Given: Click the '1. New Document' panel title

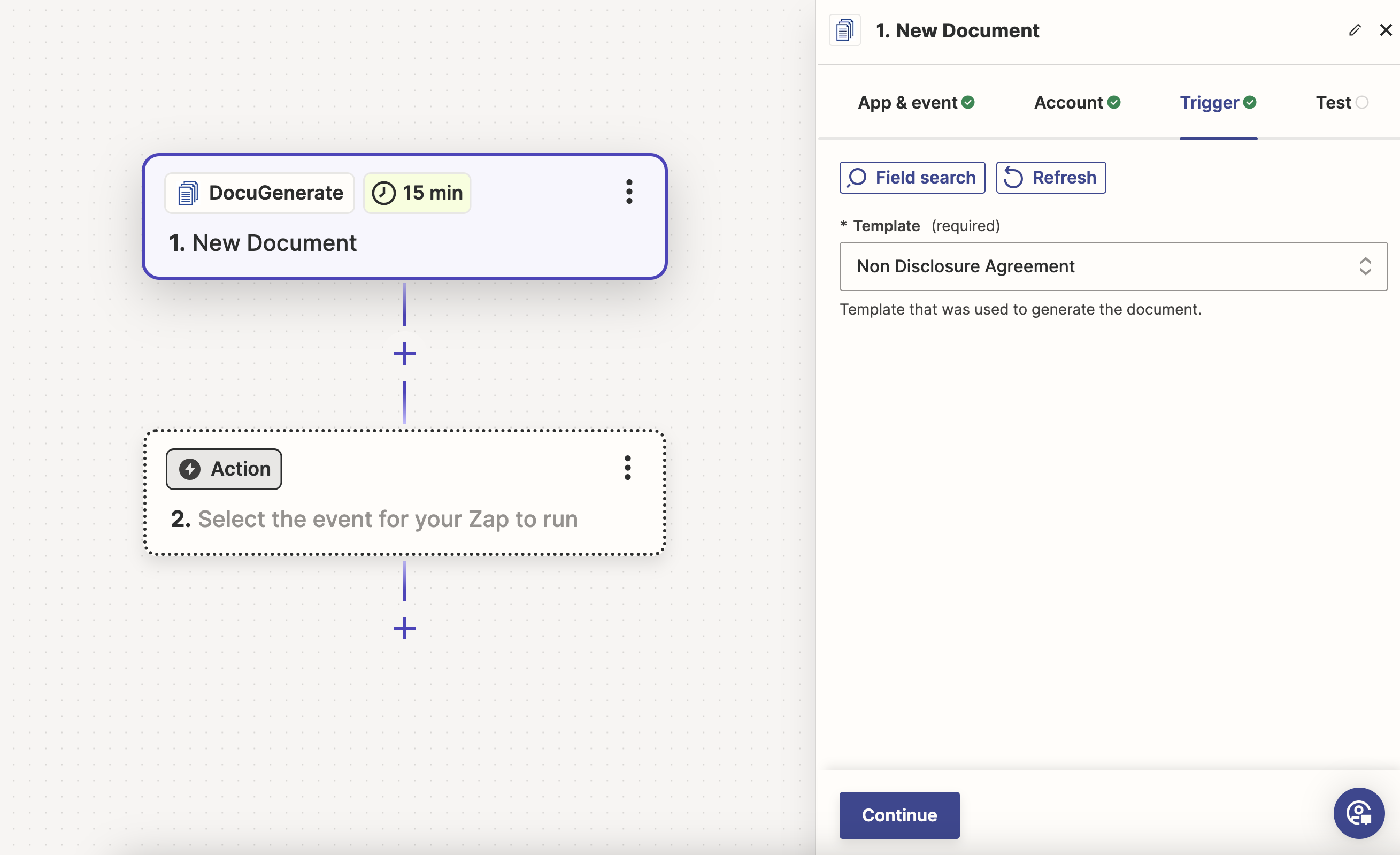Looking at the screenshot, I should [x=957, y=30].
